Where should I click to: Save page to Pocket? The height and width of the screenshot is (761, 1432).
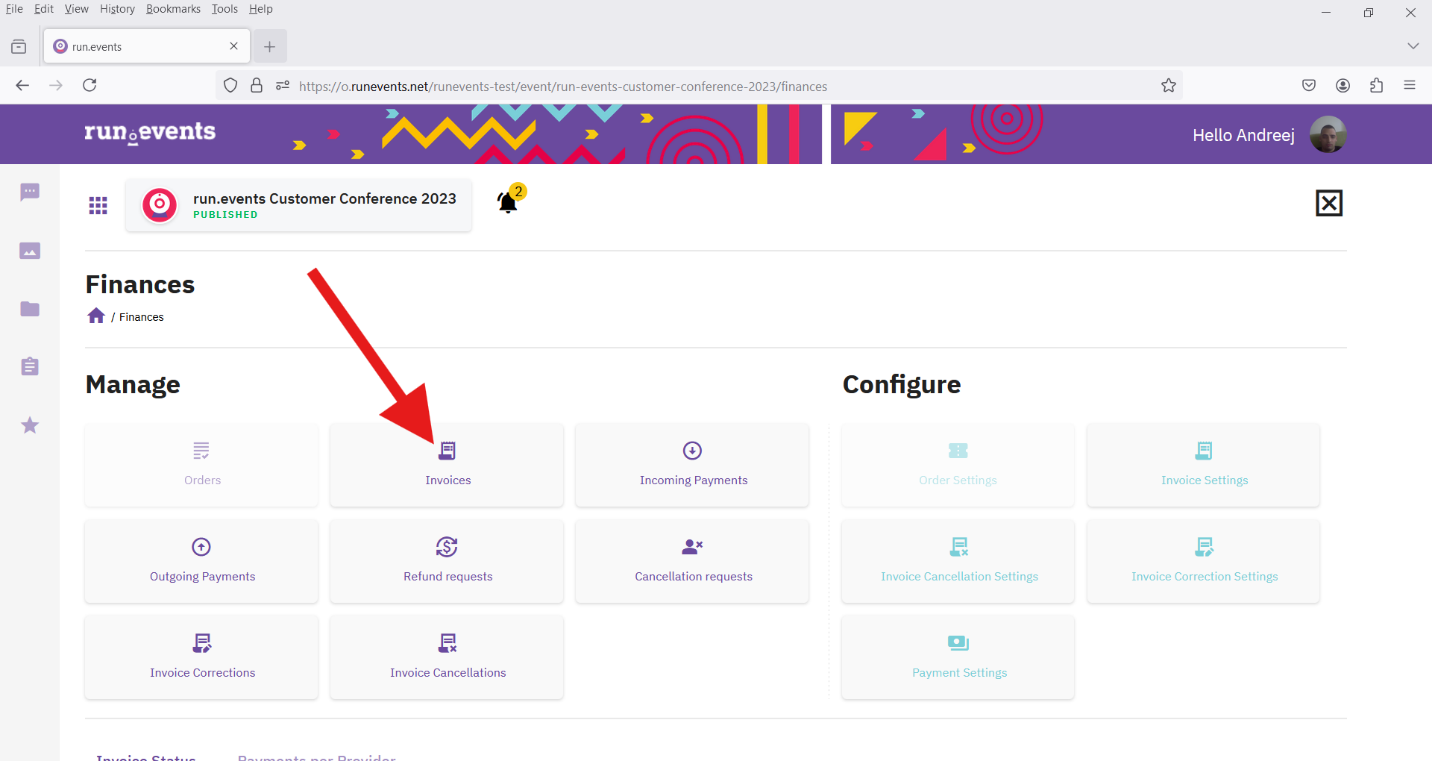point(1309,86)
